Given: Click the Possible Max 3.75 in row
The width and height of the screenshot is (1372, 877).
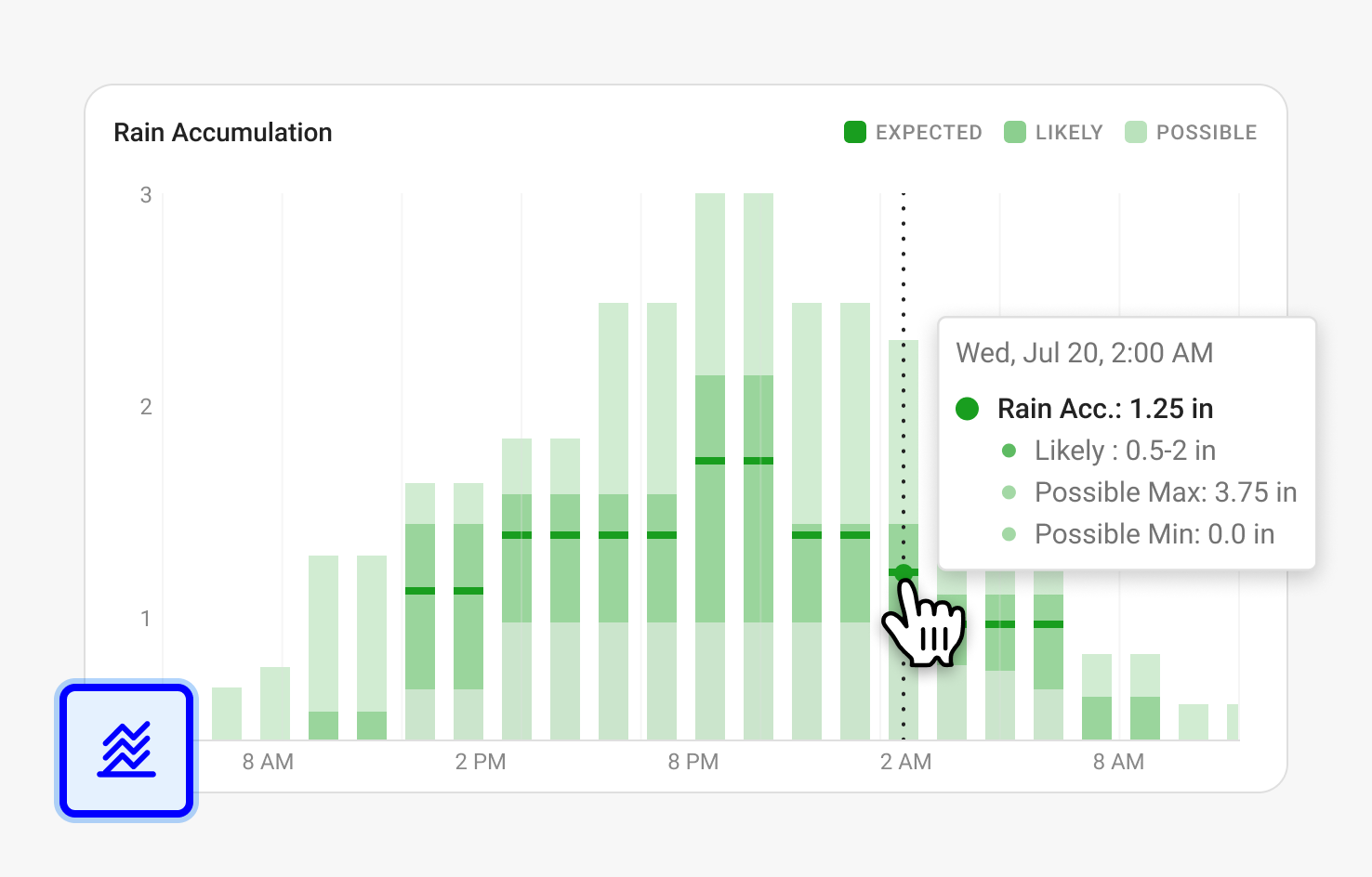Looking at the screenshot, I should (1149, 492).
